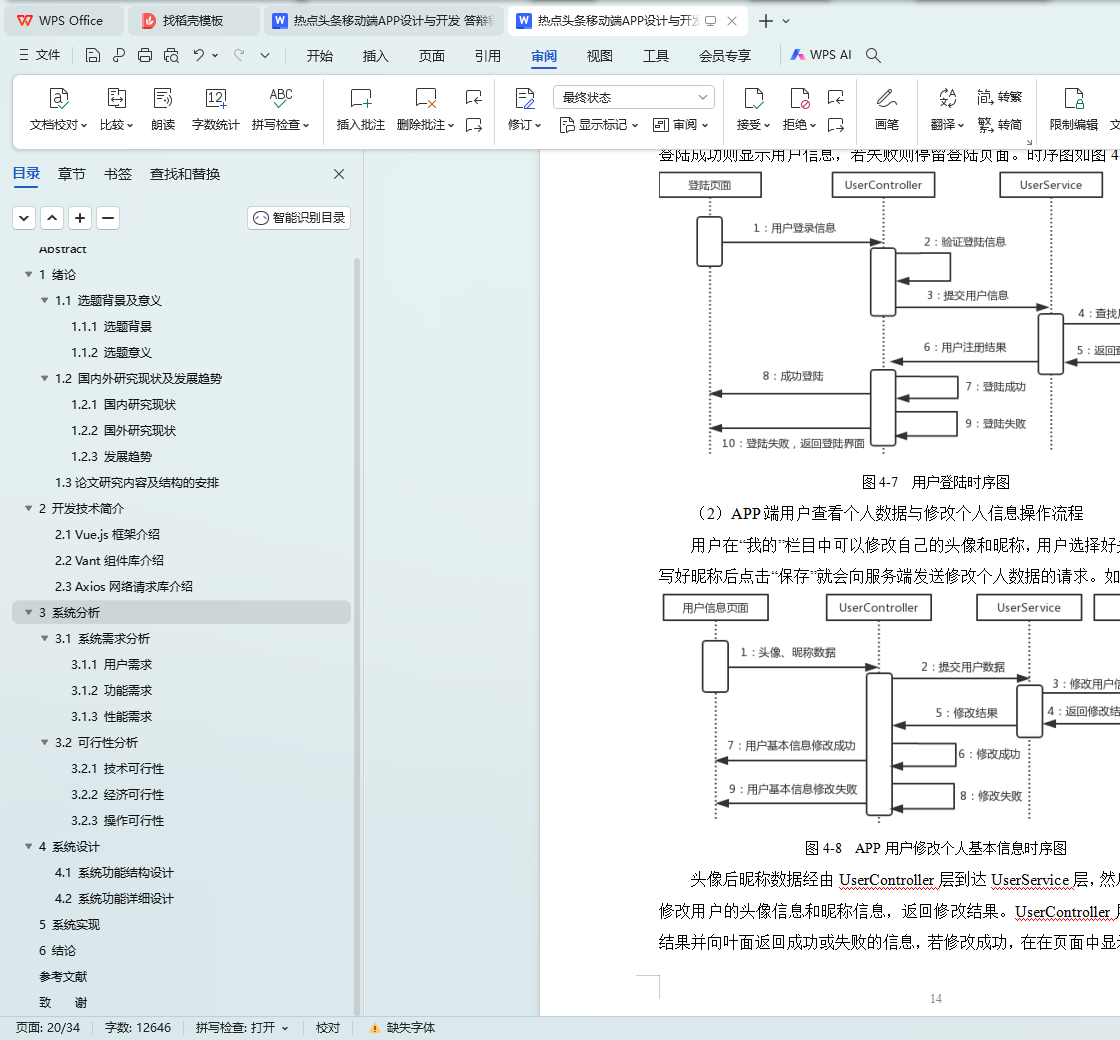Open 文档校对 document proofreading tool

coord(58,109)
